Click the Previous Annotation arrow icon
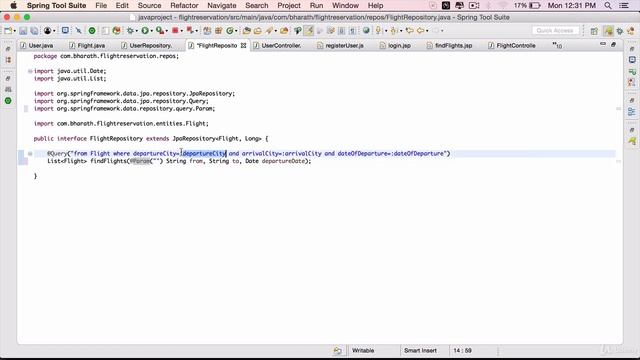The width and height of the screenshot is (640, 360). coord(393,31)
